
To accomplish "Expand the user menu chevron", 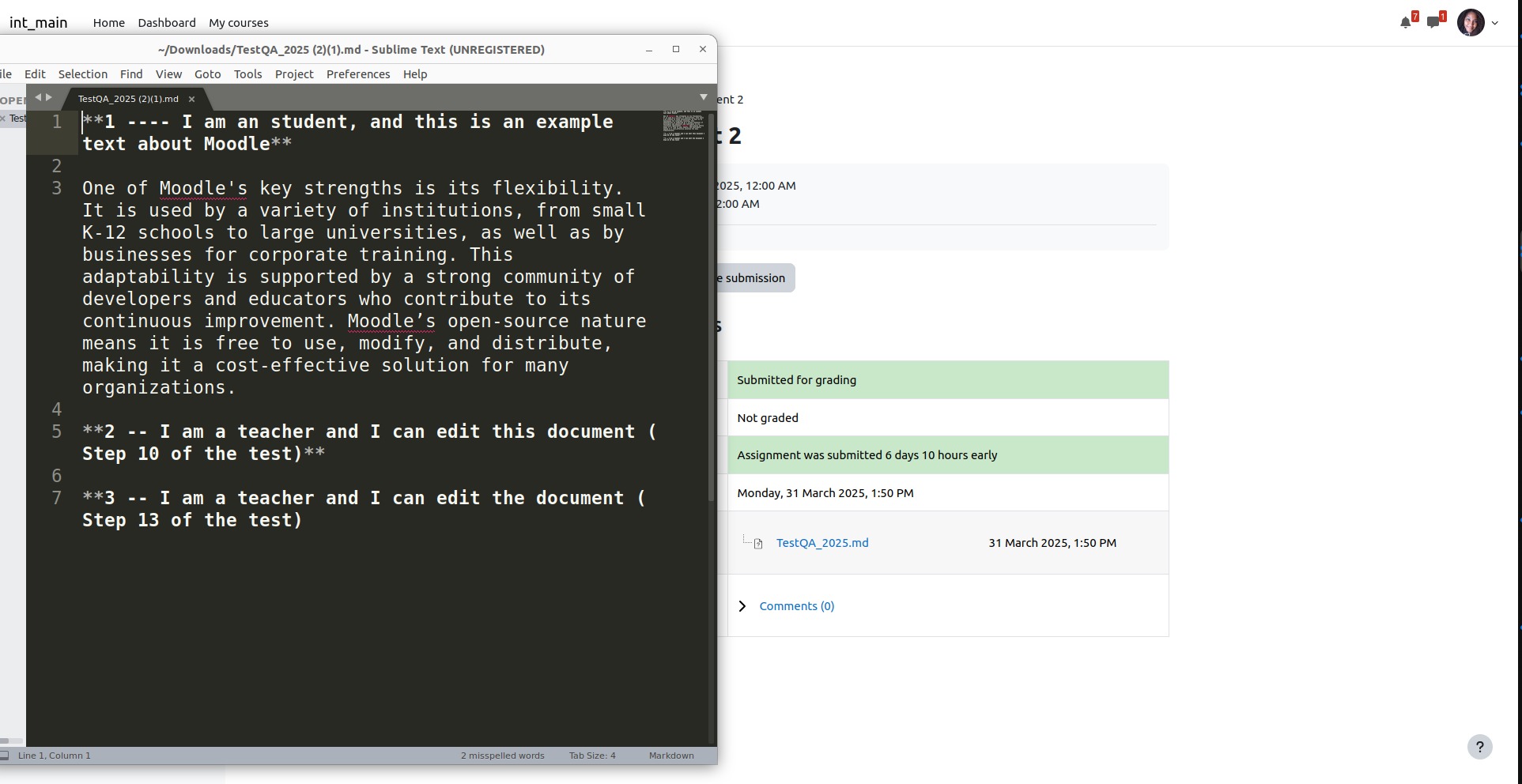I will pyautogui.click(x=1495, y=23).
